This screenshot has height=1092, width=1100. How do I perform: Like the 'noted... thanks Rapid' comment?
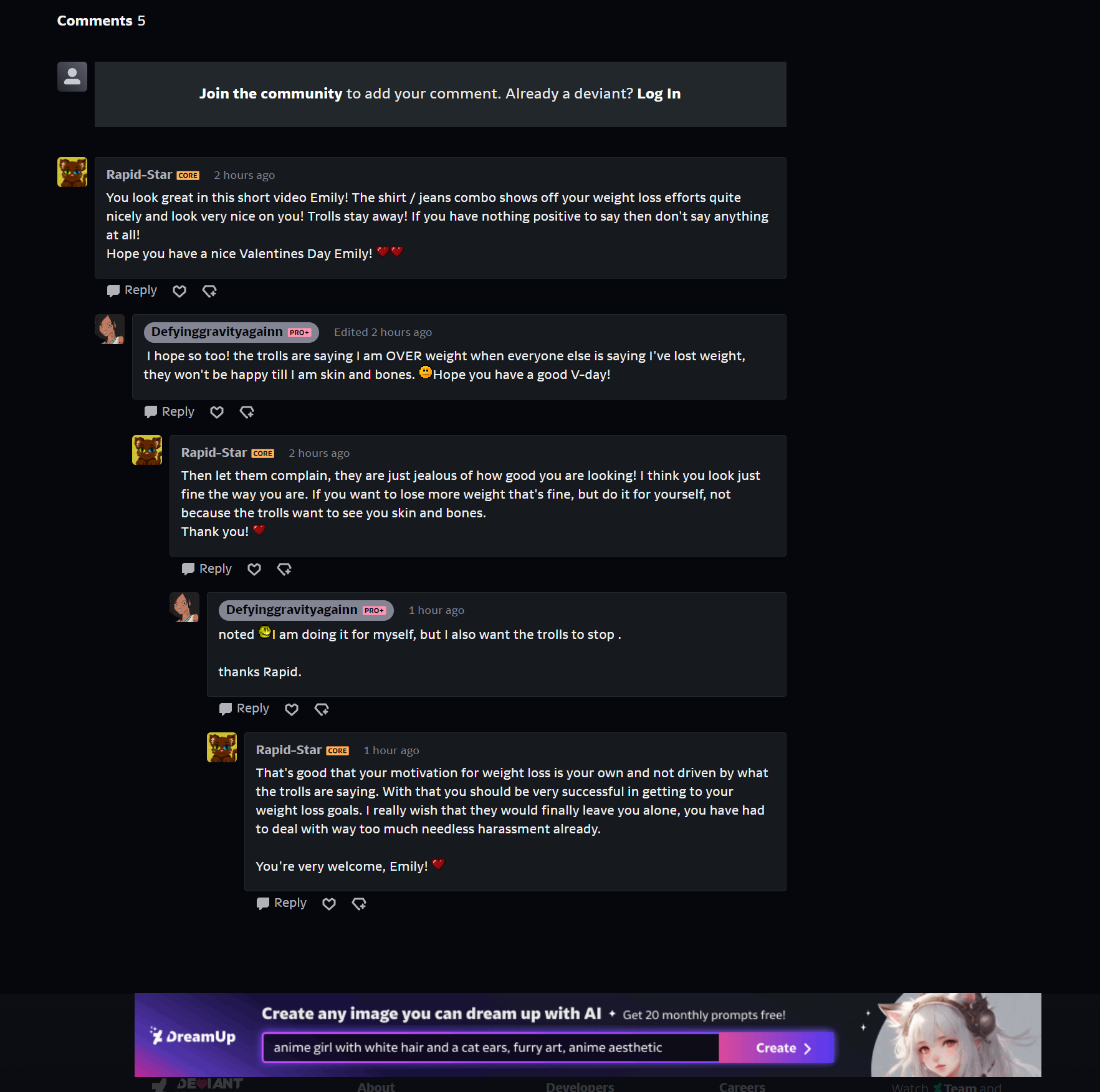292,709
